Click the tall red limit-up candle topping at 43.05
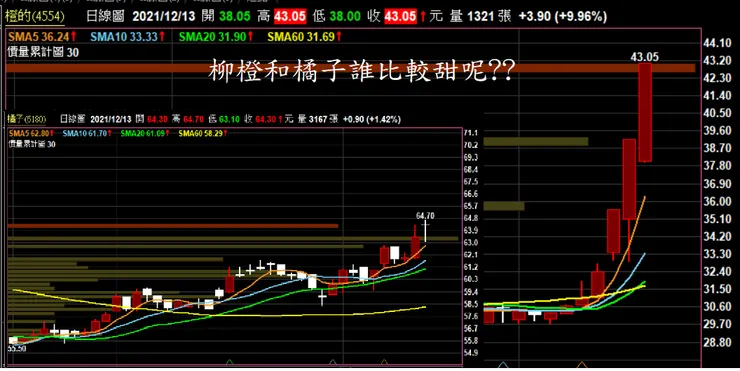The height and width of the screenshot is (371, 740). coord(645,112)
